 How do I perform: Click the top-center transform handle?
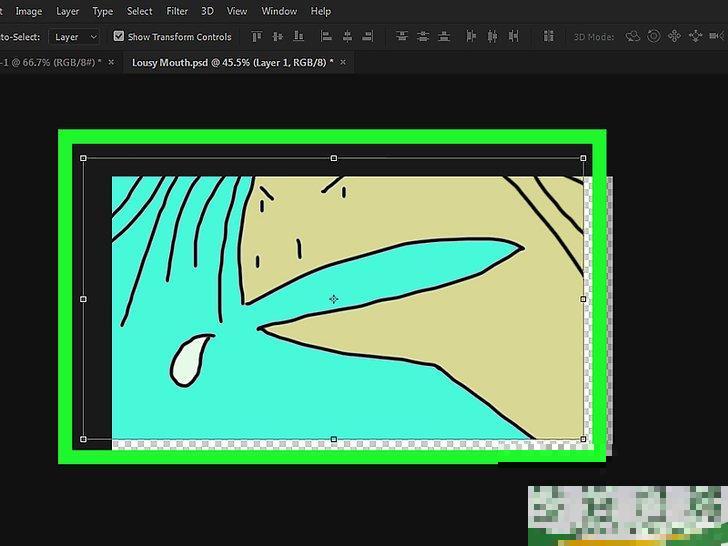(333, 158)
